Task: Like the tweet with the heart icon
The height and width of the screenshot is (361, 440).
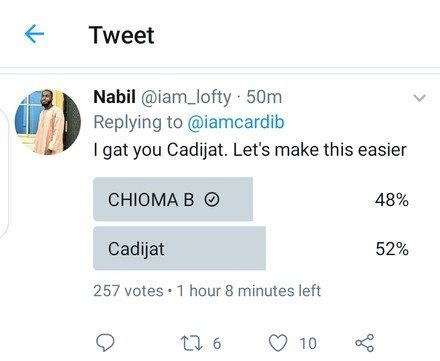Action: pyautogui.click(x=278, y=343)
